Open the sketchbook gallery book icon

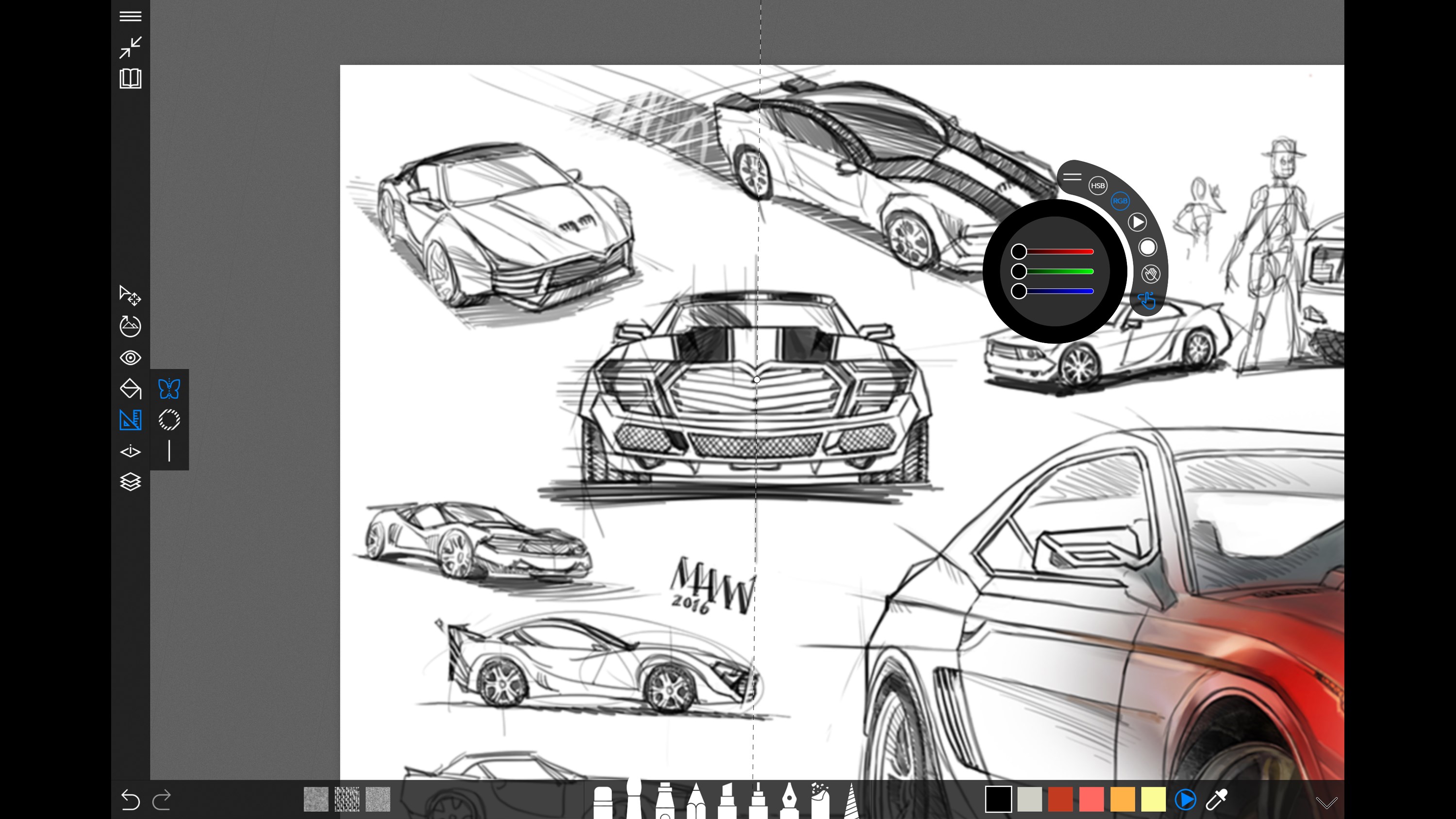(x=131, y=79)
